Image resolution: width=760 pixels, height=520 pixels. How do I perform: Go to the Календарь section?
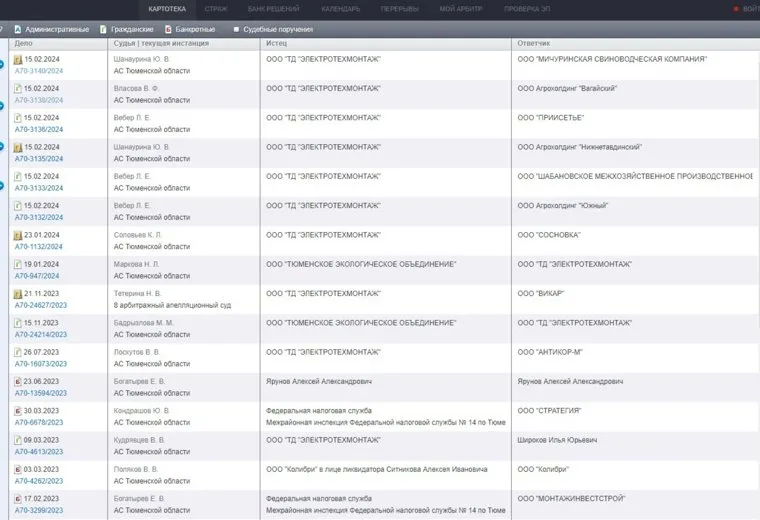tap(342, 9)
